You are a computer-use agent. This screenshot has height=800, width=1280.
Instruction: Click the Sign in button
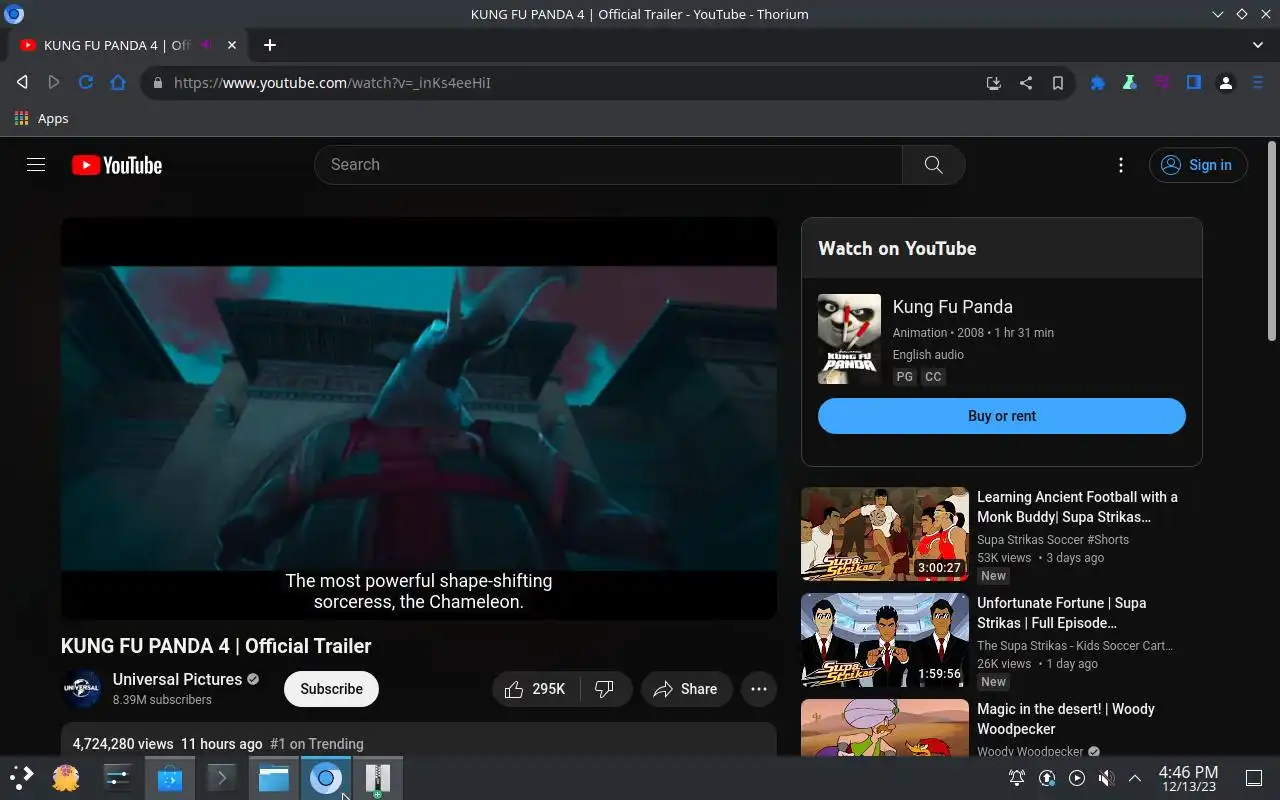click(1198, 165)
